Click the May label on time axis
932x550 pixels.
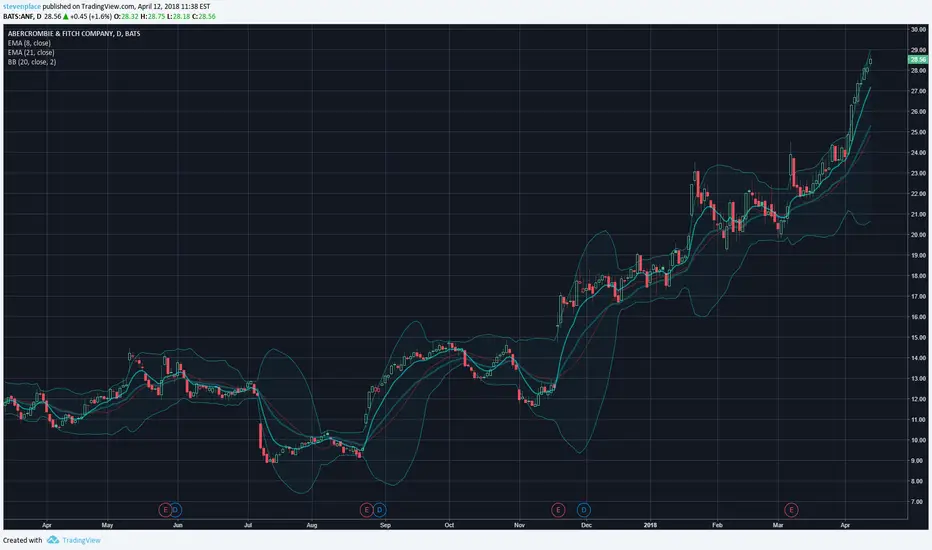point(107,525)
